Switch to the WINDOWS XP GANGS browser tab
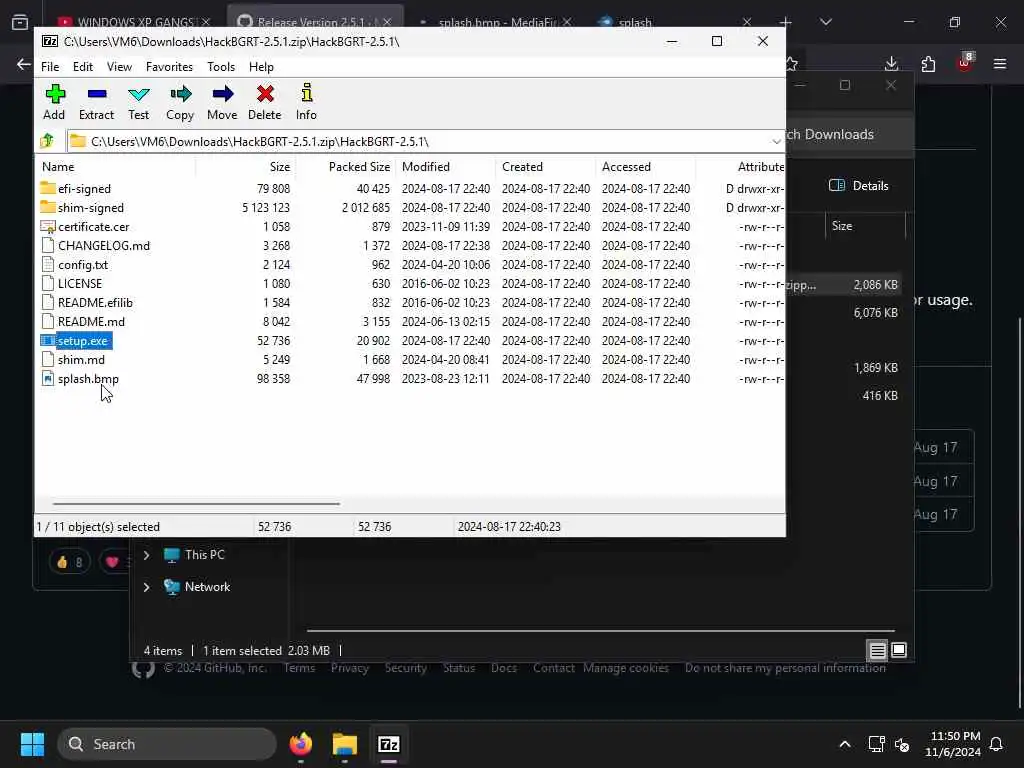The image size is (1024, 768). tap(134, 22)
